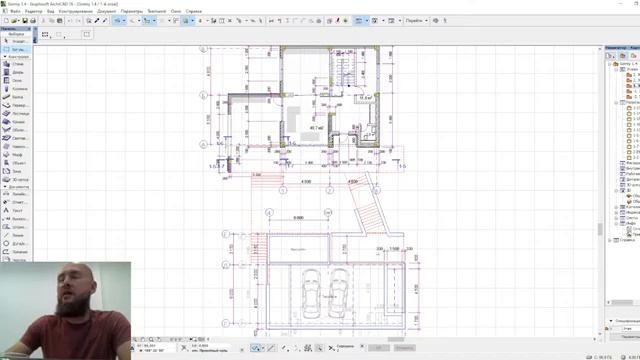
Task: Click the New document toolbar icon
Action: 6,20
